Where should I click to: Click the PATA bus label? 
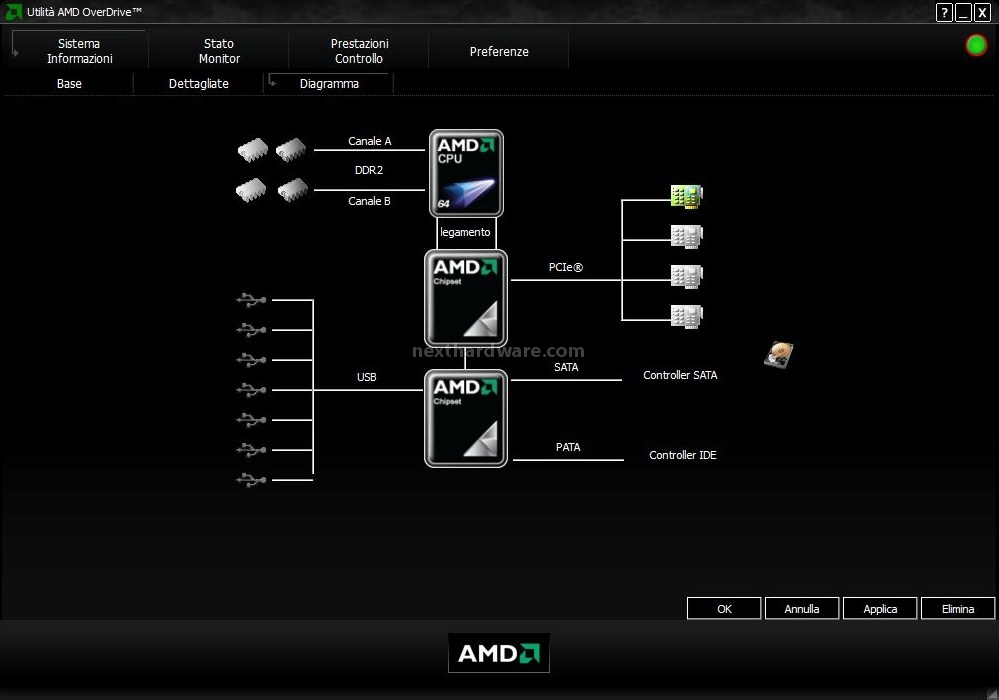568,447
